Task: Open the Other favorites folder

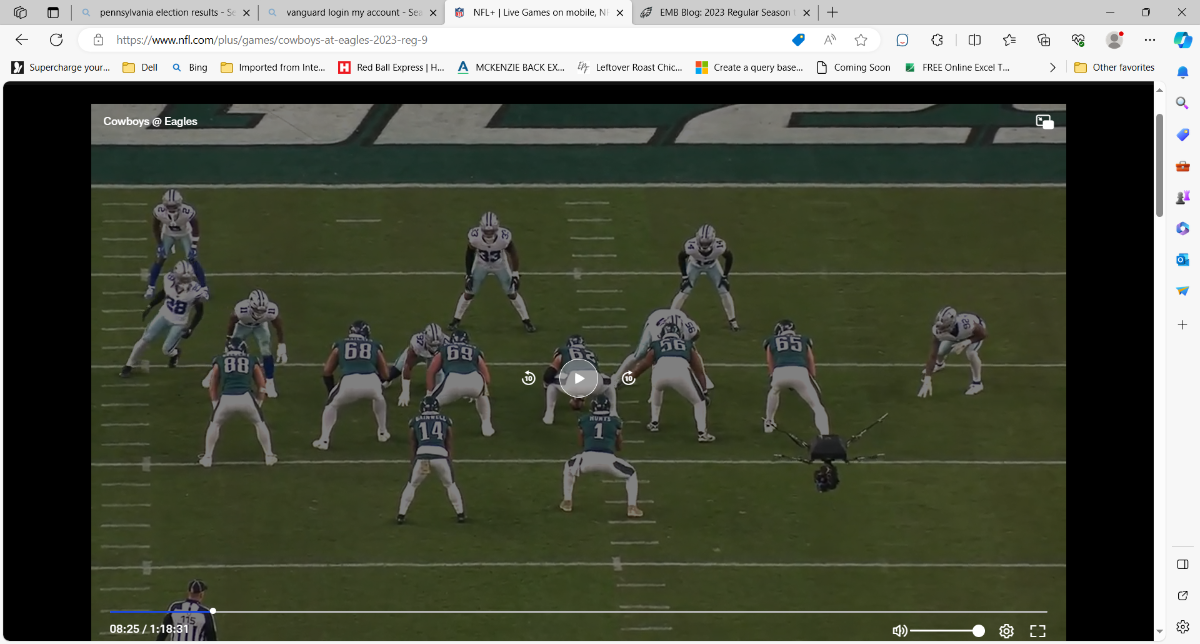Action: pos(1114,68)
